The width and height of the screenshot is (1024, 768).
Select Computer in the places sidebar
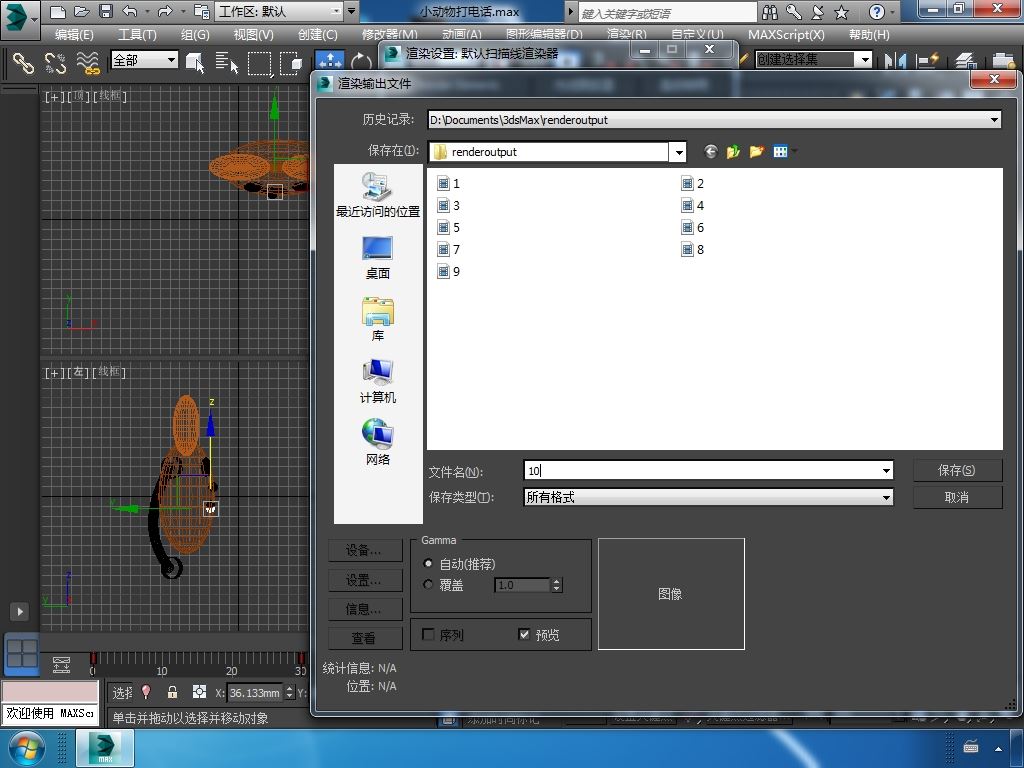point(377,381)
